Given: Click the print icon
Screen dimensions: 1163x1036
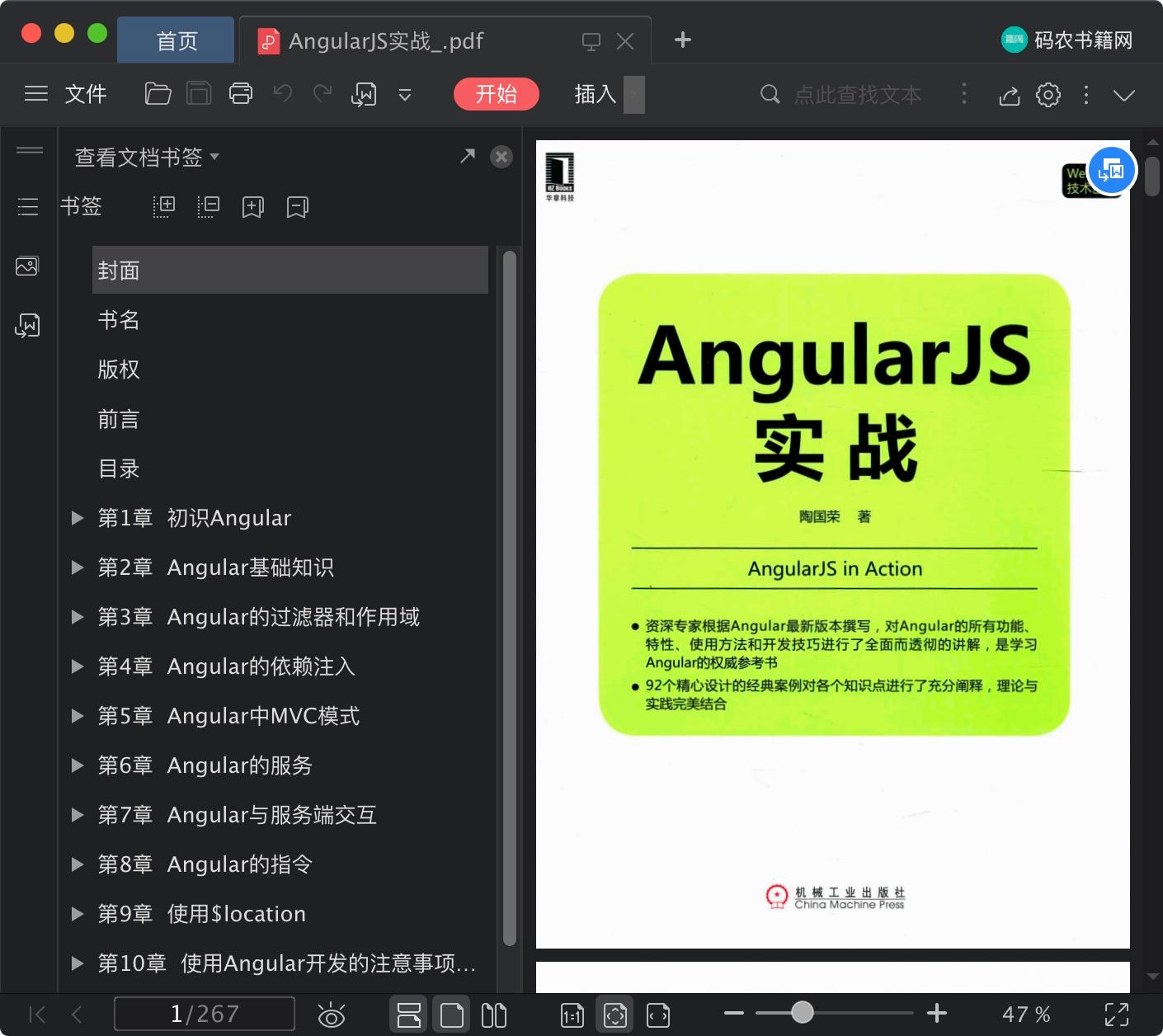Looking at the screenshot, I should (x=241, y=94).
